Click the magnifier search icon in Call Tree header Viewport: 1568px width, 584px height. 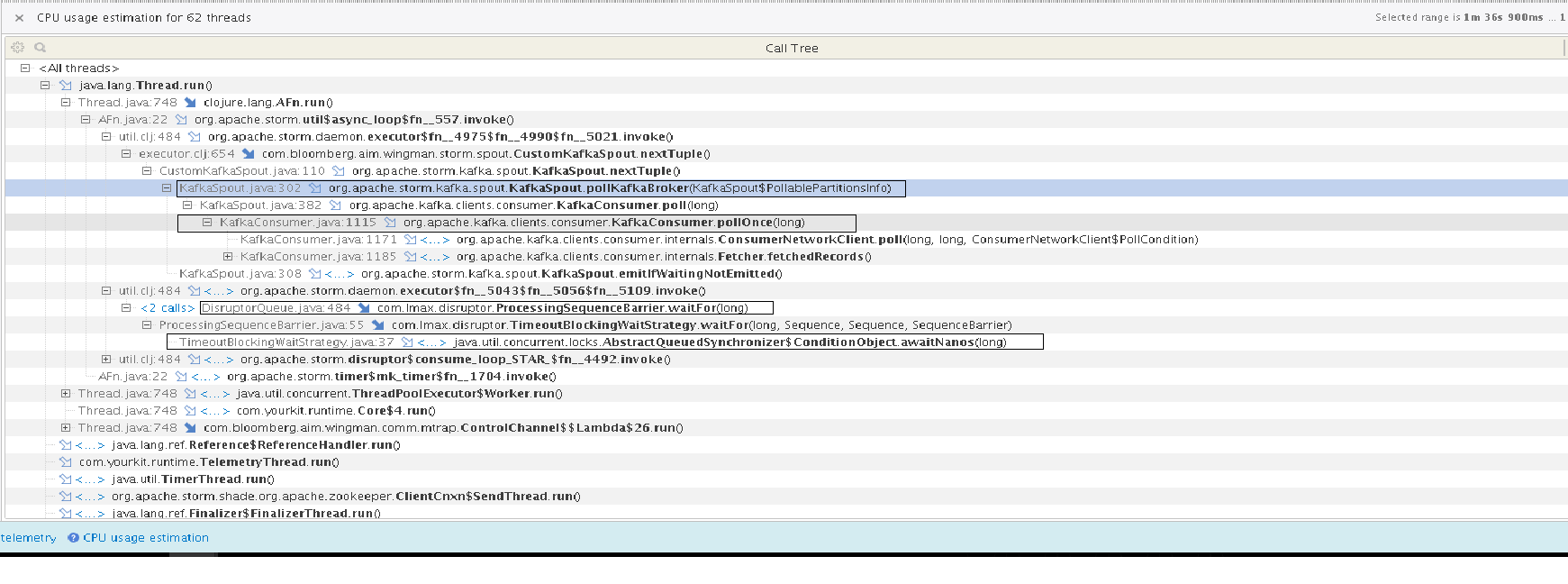pyautogui.click(x=40, y=48)
